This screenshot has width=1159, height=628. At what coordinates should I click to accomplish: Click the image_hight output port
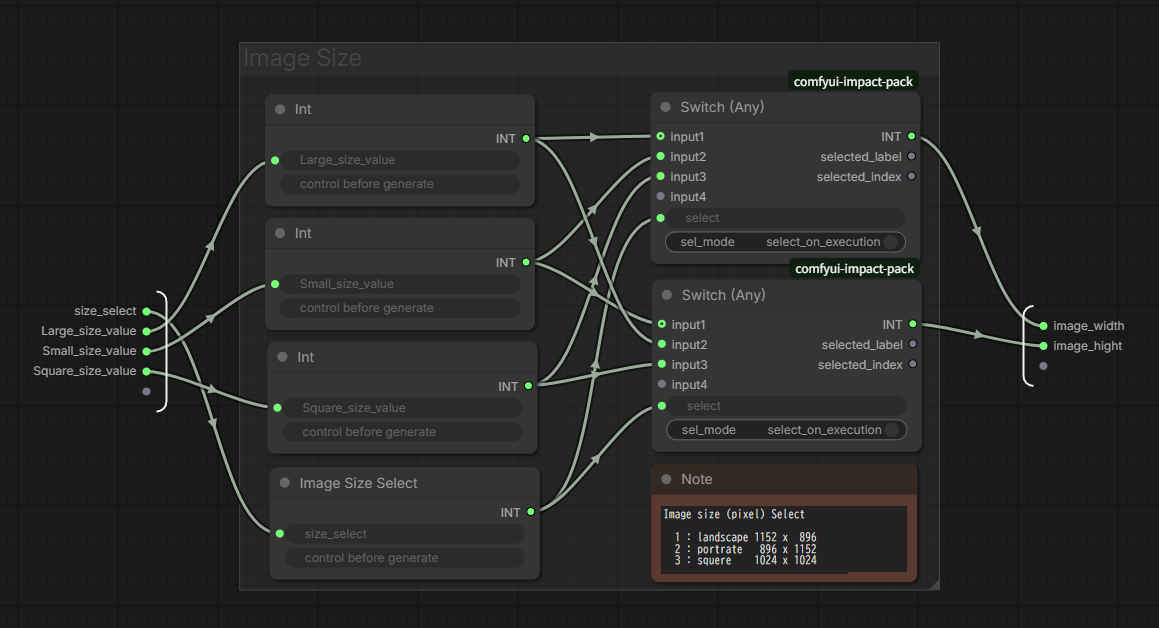(x=1043, y=346)
